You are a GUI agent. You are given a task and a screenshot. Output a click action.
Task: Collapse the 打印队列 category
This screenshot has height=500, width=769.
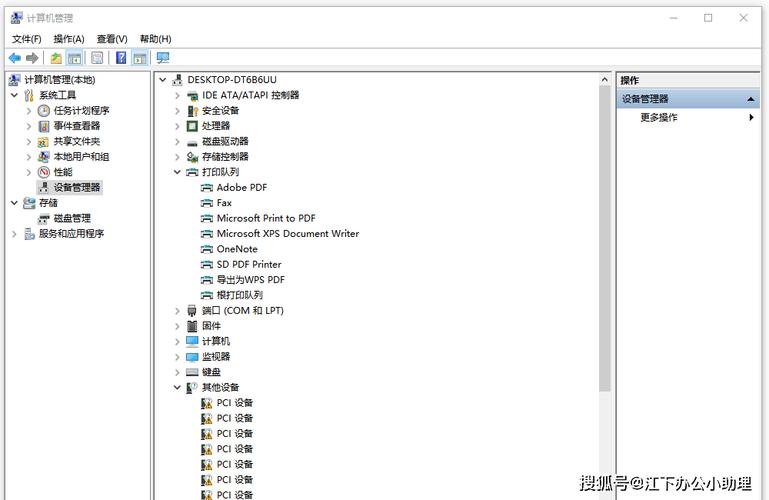click(x=178, y=172)
